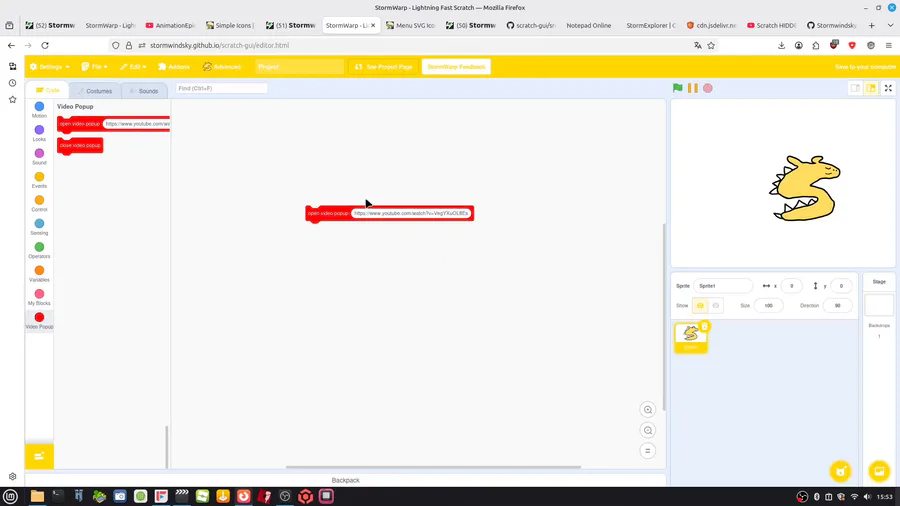Select the Control block category
Image resolution: width=900 pixels, height=506 pixels.
[39, 204]
